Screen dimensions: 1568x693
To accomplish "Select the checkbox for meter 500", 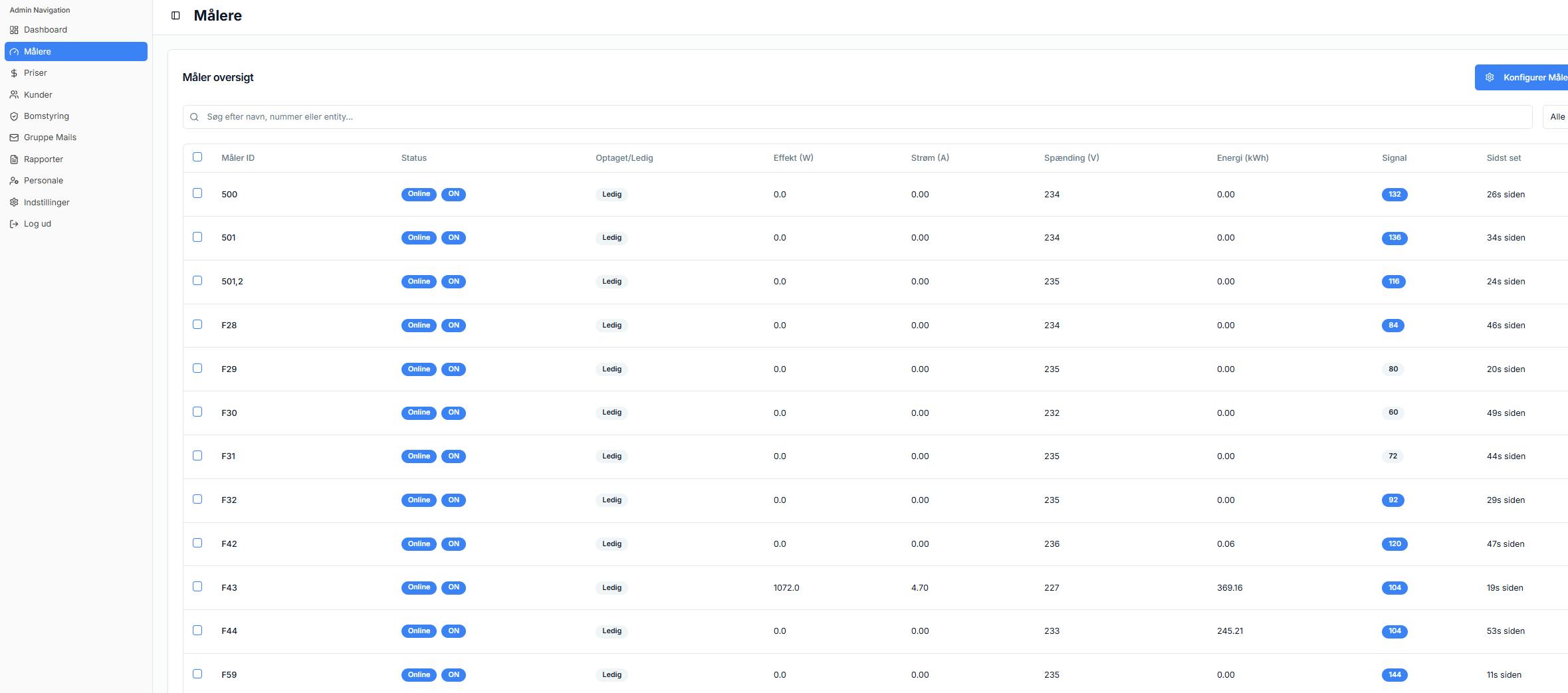I will [x=197, y=193].
